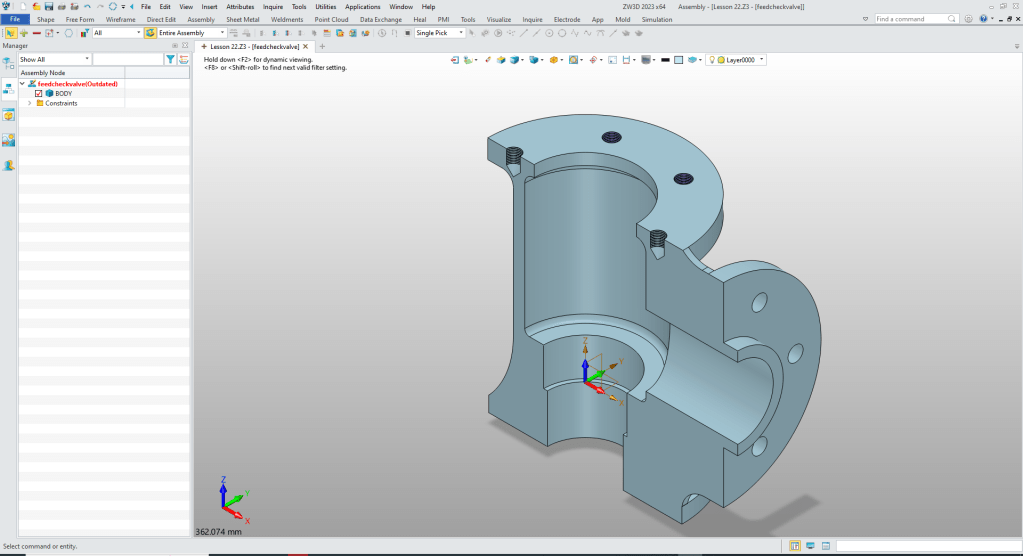The height and width of the screenshot is (556, 1023).
Task: Add a new document tab with plus
Action: click(x=322, y=46)
